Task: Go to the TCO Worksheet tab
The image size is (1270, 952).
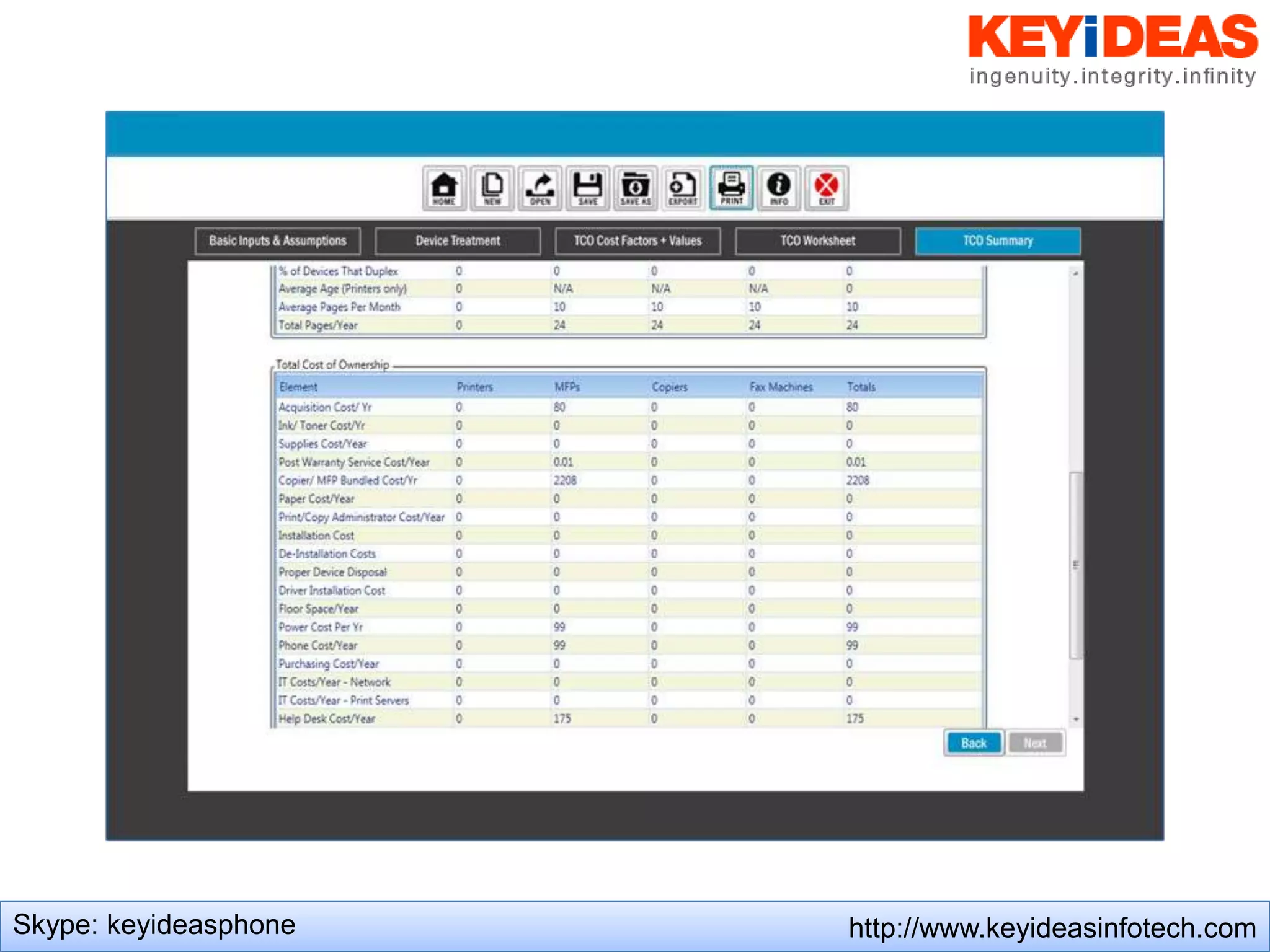Action: point(818,241)
